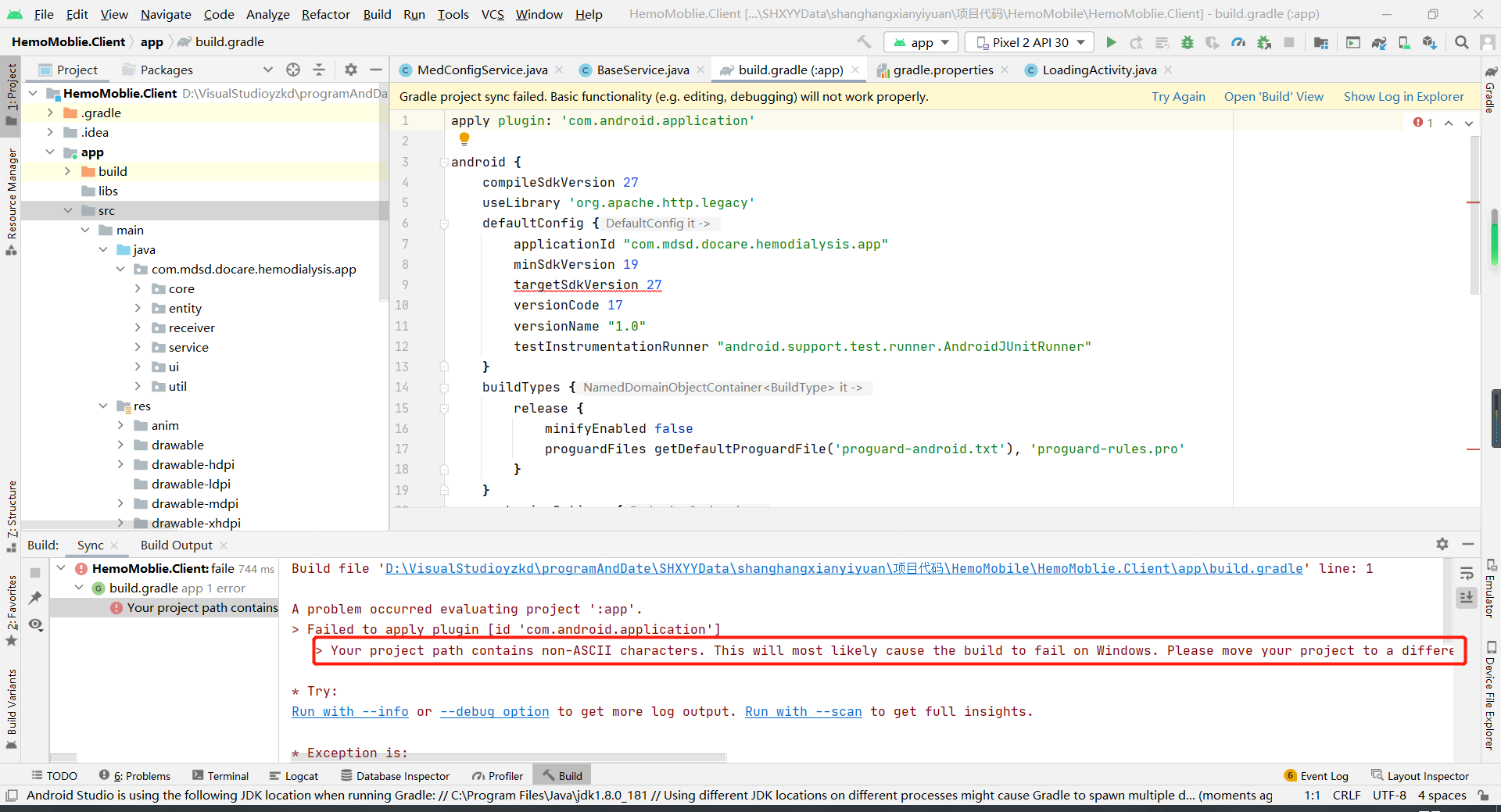Toggle the eye view options in Build panel
The height and width of the screenshot is (812, 1501).
[x=35, y=624]
